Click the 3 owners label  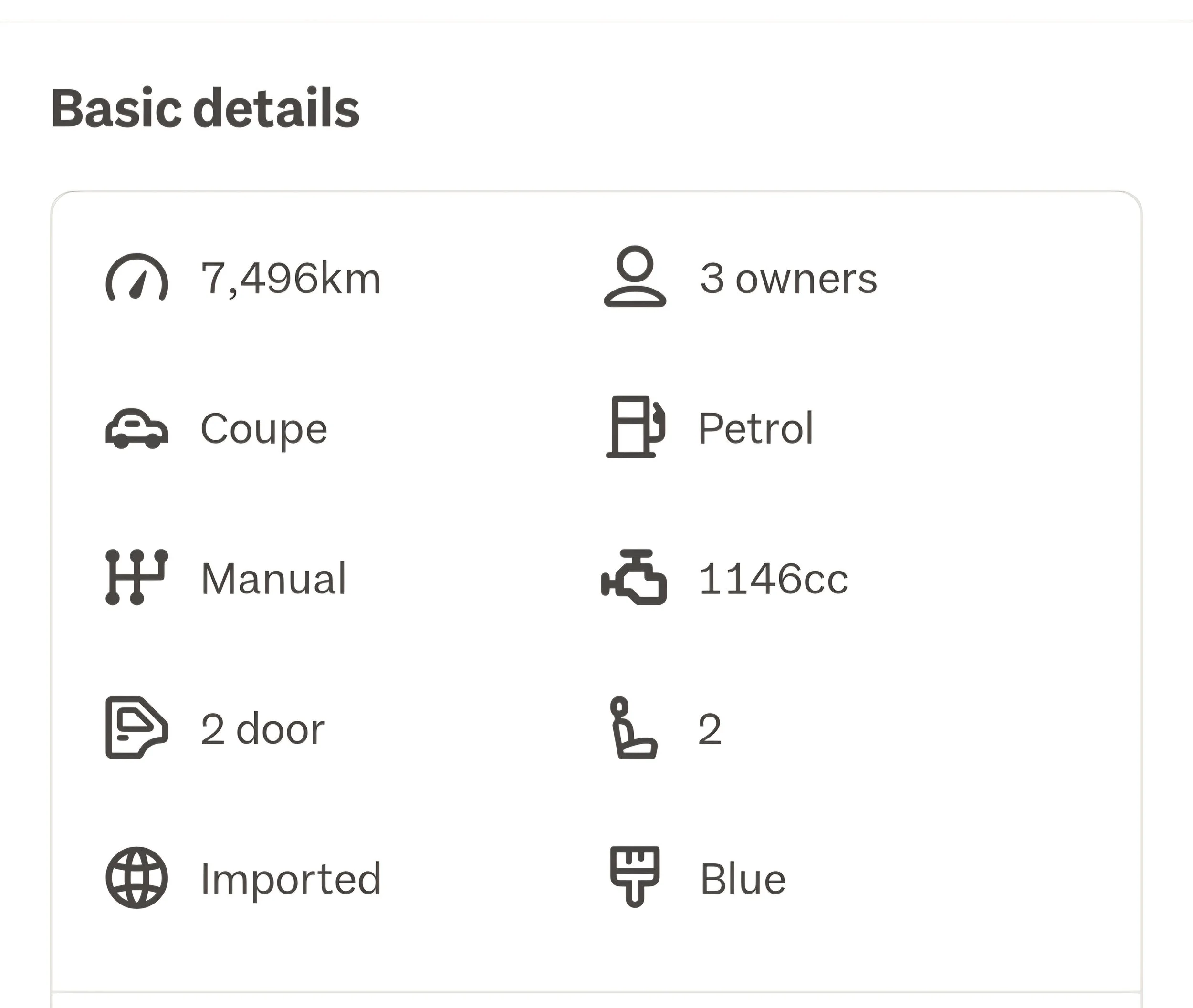789,279
